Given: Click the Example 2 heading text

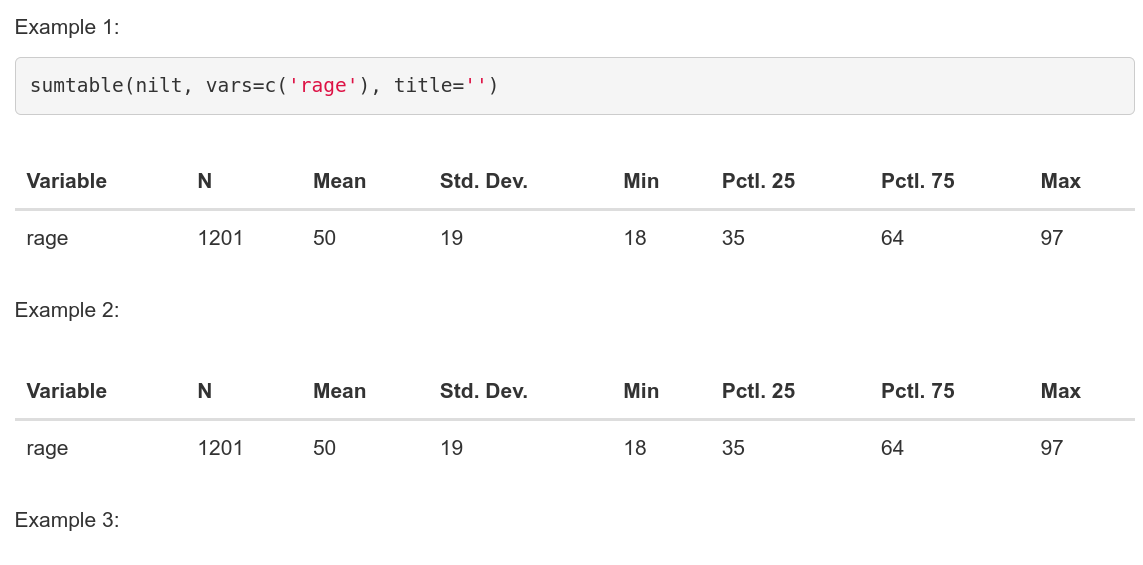Looking at the screenshot, I should (66, 310).
